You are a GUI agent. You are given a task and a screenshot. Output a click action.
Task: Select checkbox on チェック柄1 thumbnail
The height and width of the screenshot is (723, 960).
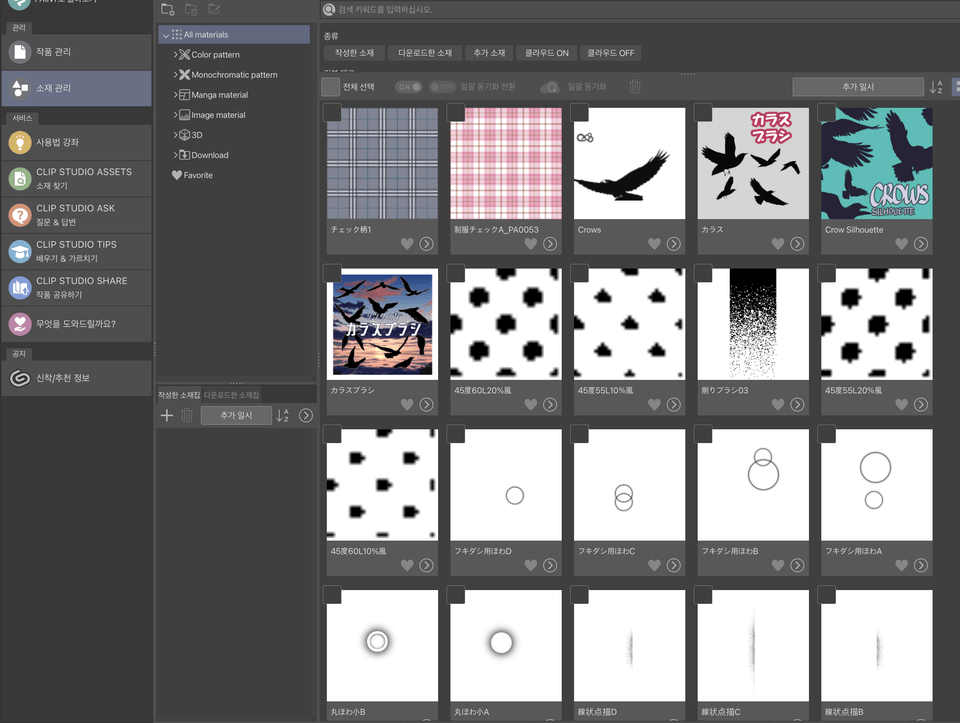point(332,113)
